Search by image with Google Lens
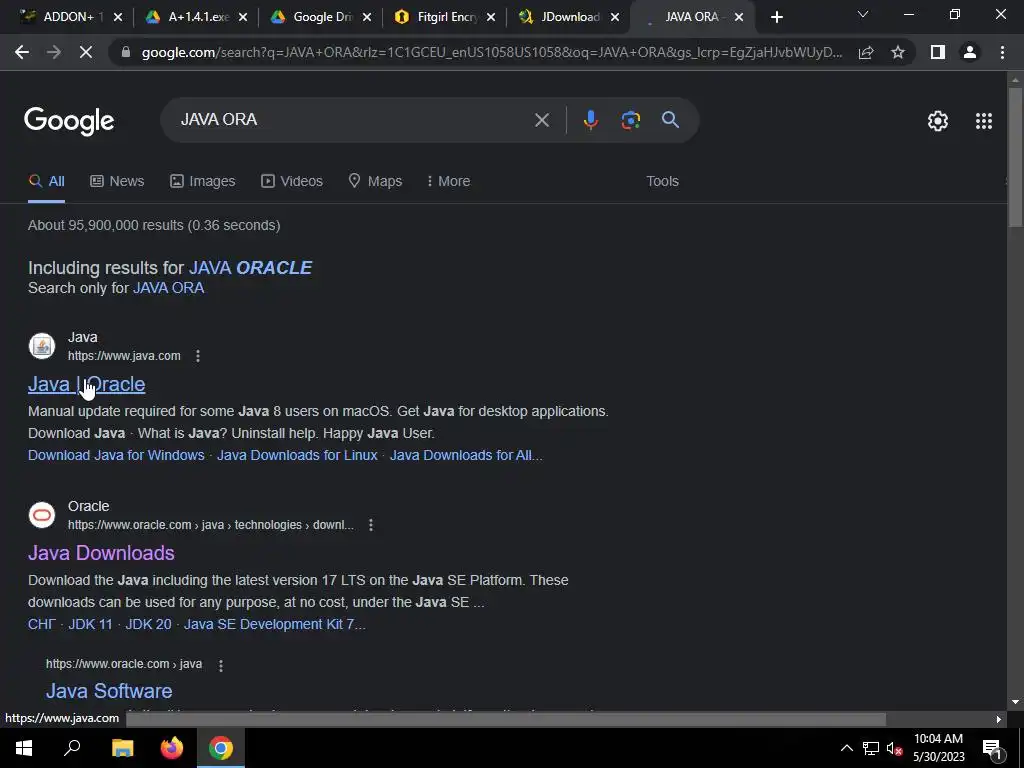Screen dimensions: 1024x768 [x=630, y=120]
